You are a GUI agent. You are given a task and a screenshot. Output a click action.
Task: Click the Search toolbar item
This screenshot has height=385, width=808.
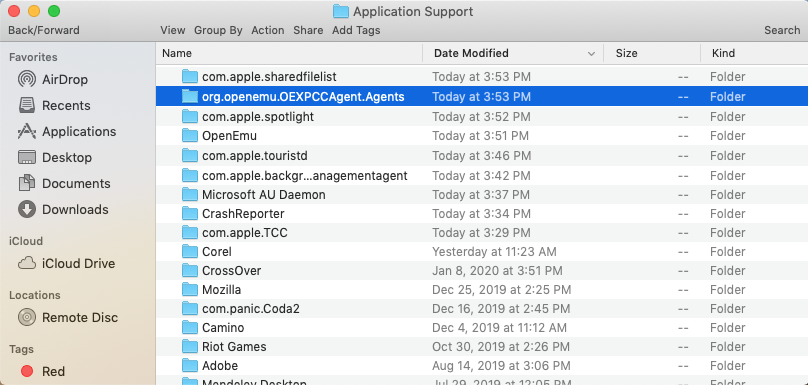click(782, 30)
